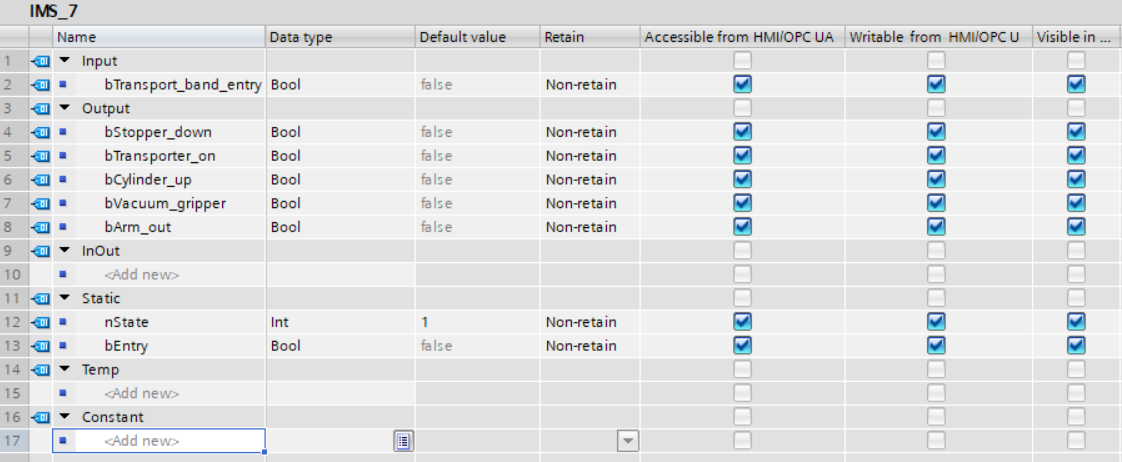
Task: Select the bVacuum_gripper name cell
Action: (165, 203)
